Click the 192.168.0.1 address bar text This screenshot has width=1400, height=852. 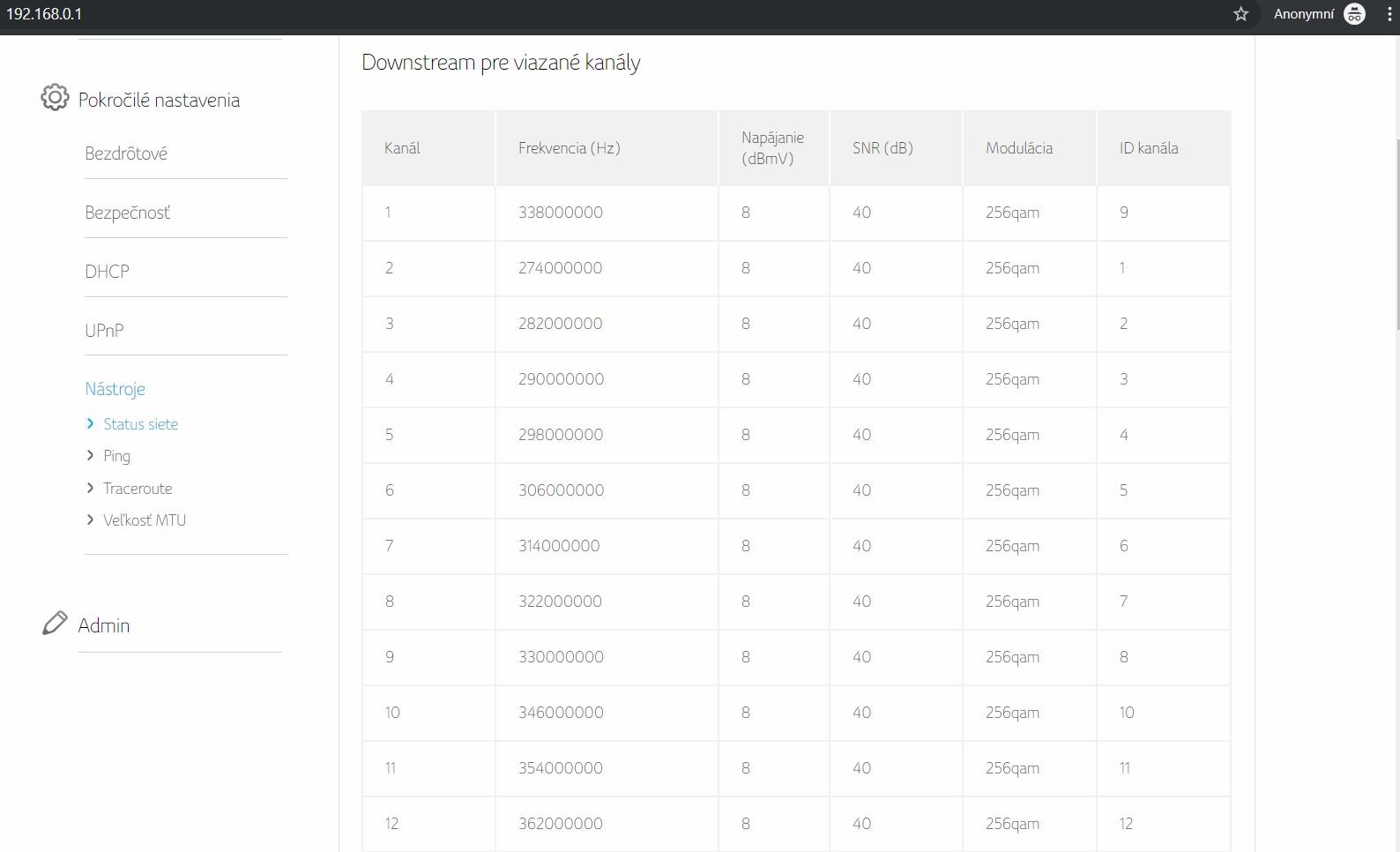point(44,14)
